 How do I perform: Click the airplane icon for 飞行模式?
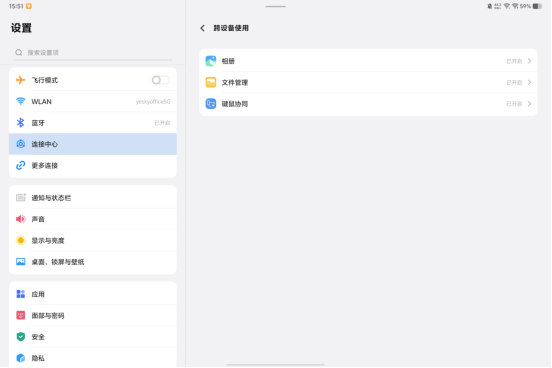[21, 80]
